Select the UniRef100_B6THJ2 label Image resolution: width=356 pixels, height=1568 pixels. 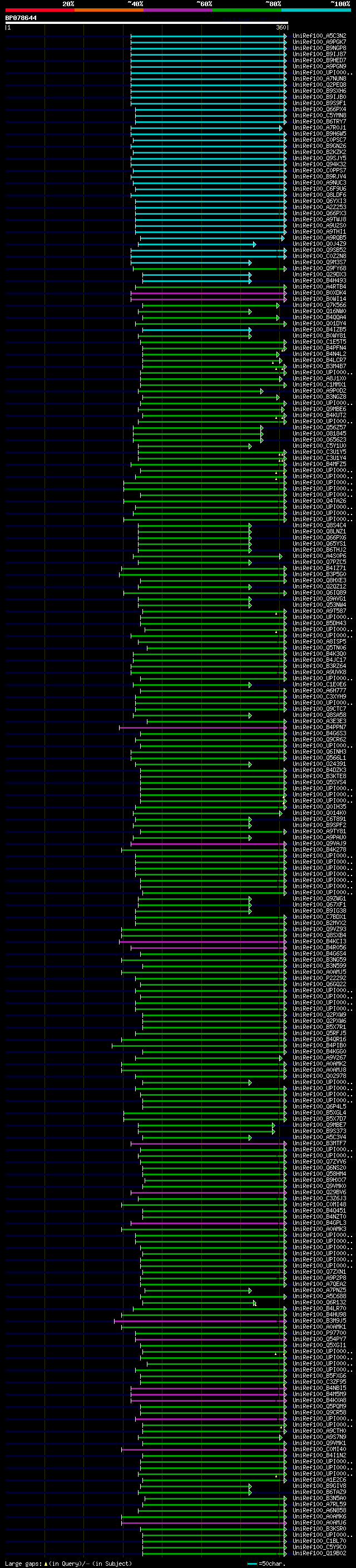pos(319,550)
